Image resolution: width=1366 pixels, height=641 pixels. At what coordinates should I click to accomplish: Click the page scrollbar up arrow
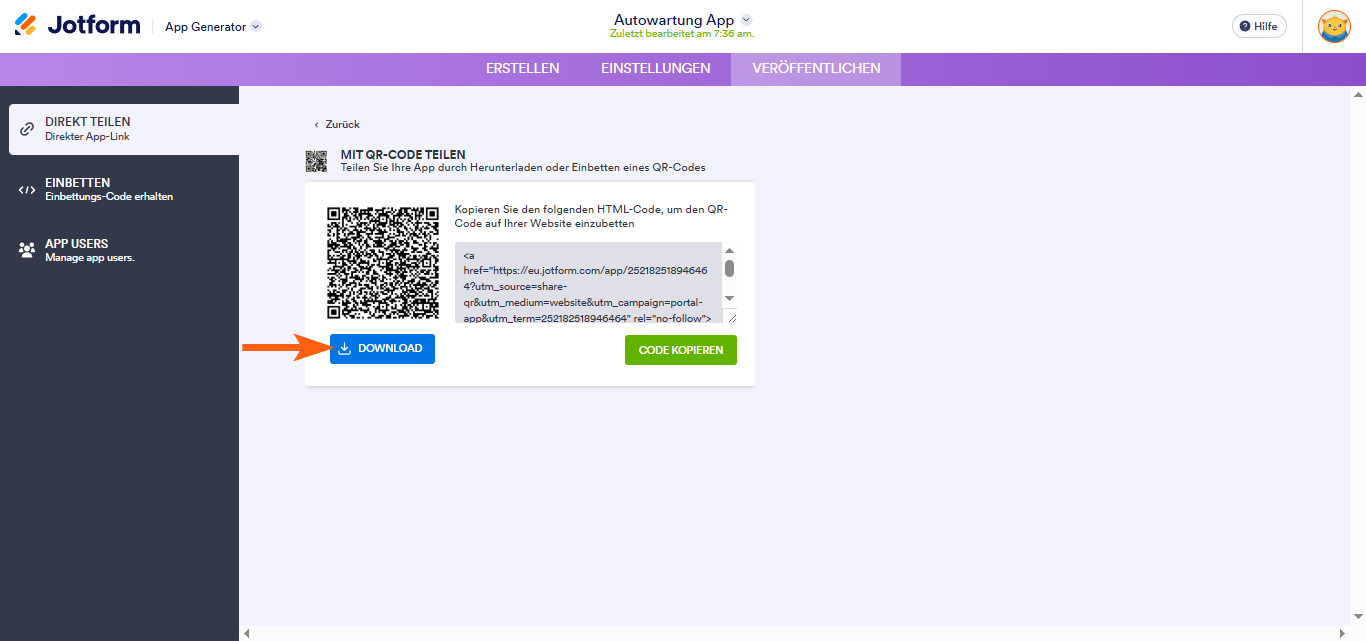1358,95
